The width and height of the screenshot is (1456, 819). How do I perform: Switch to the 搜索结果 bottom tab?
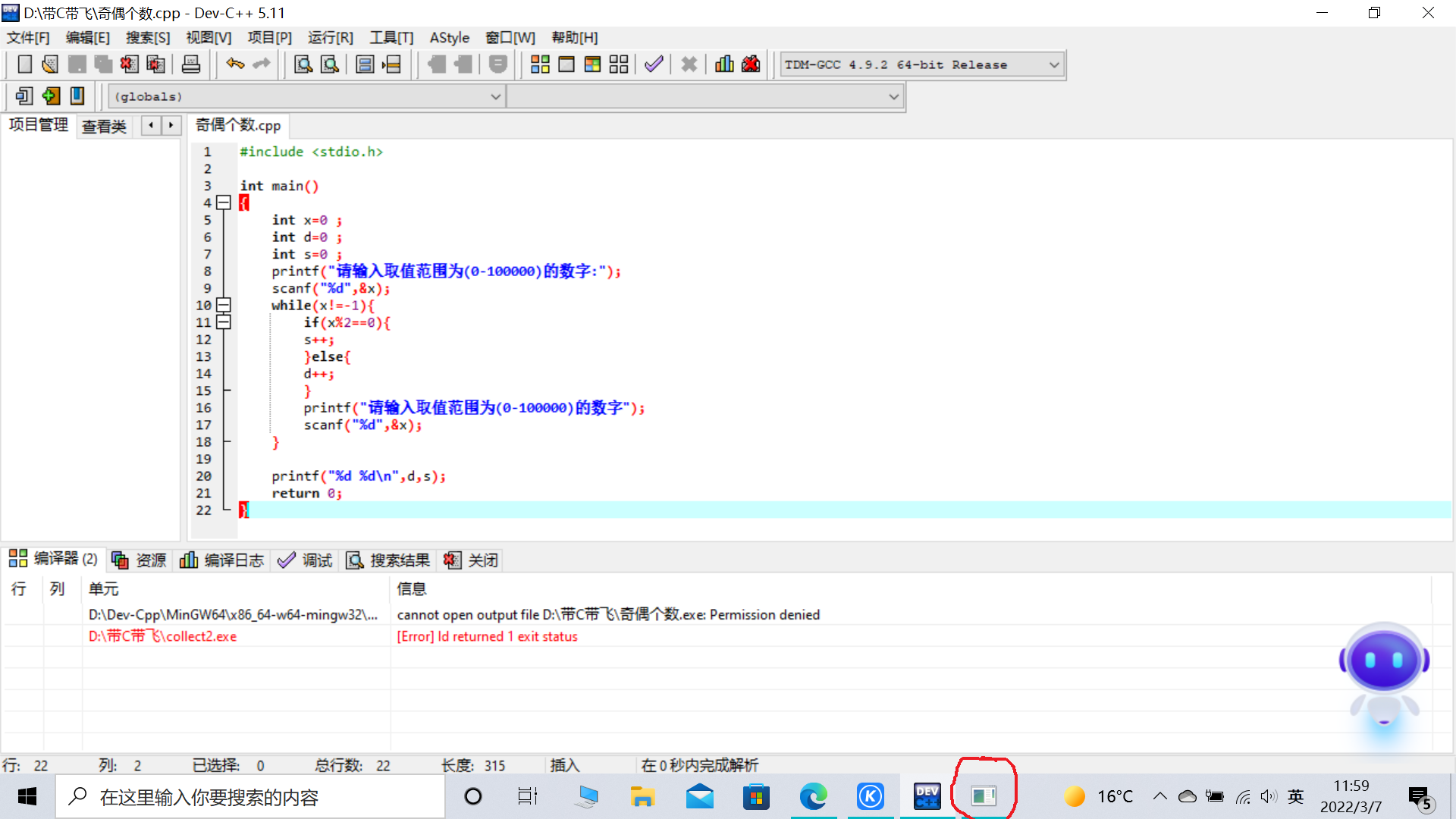[388, 560]
